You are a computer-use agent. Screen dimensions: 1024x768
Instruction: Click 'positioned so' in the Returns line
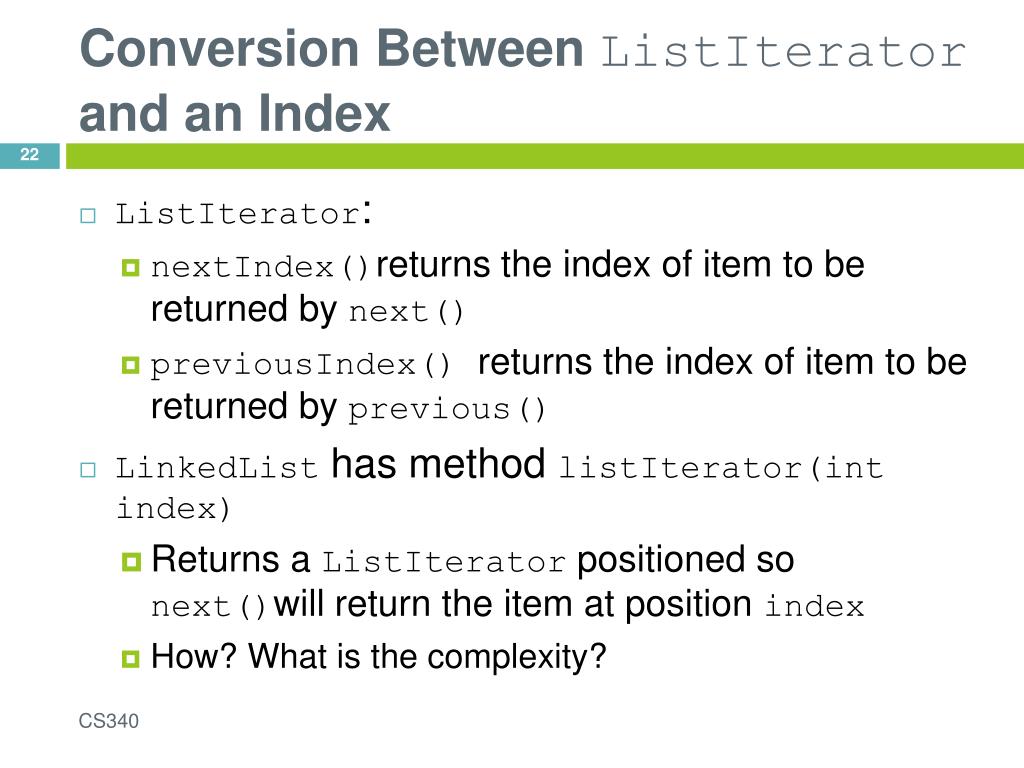click(686, 560)
